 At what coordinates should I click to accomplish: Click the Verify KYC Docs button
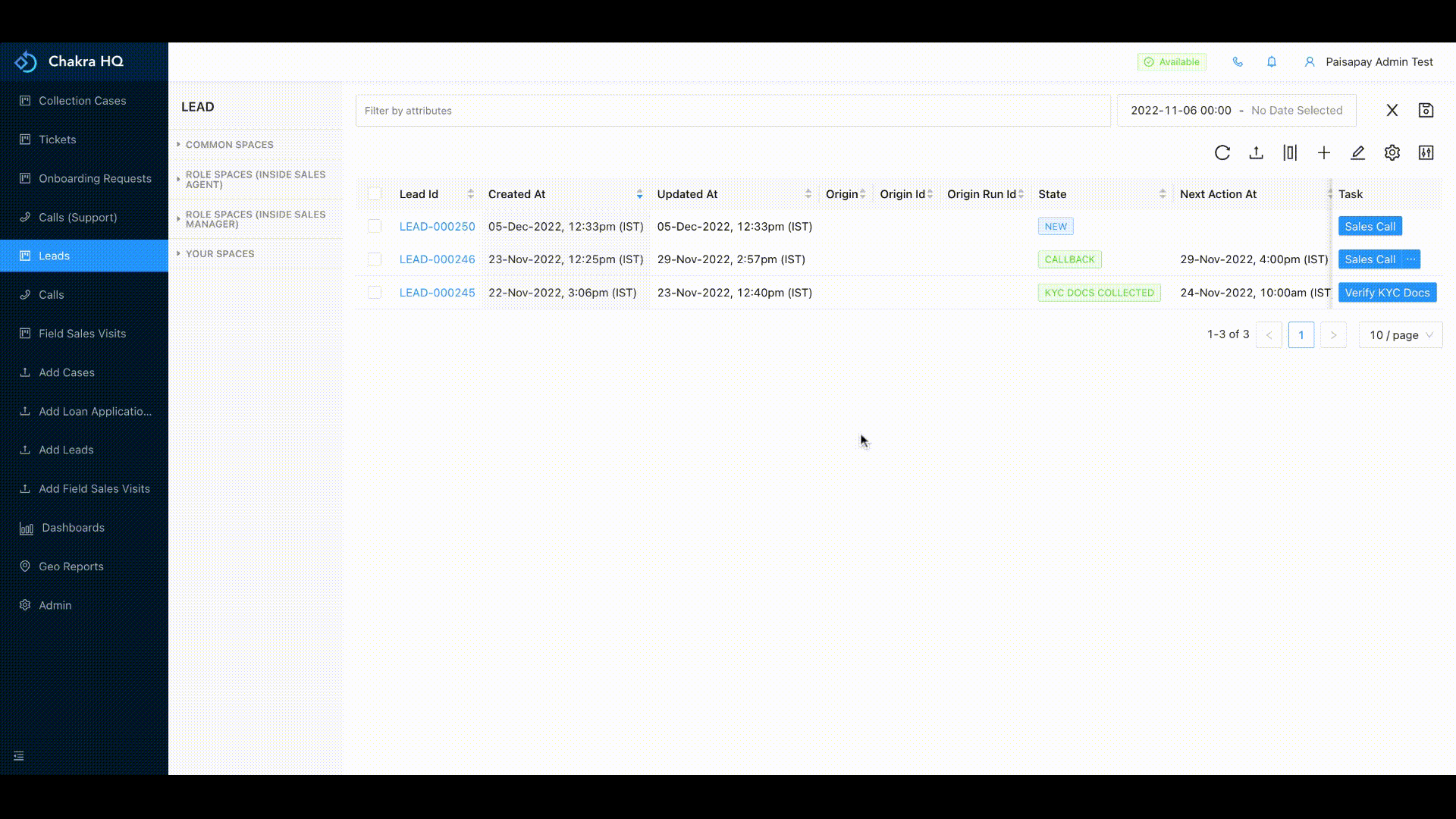1386,293
